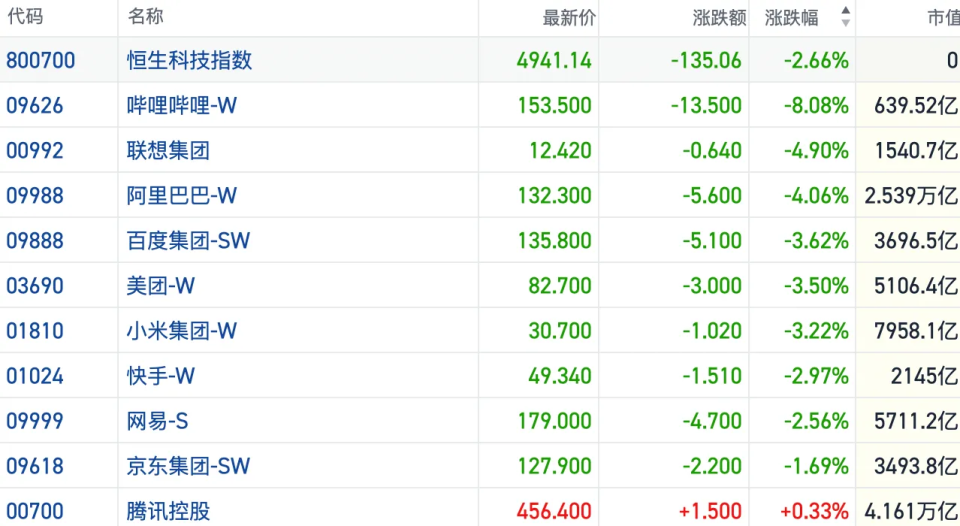Open 哔哩哔哩-W stock name
Image resolution: width=960 pixels, height=526 pixels.
coord(182,105)
